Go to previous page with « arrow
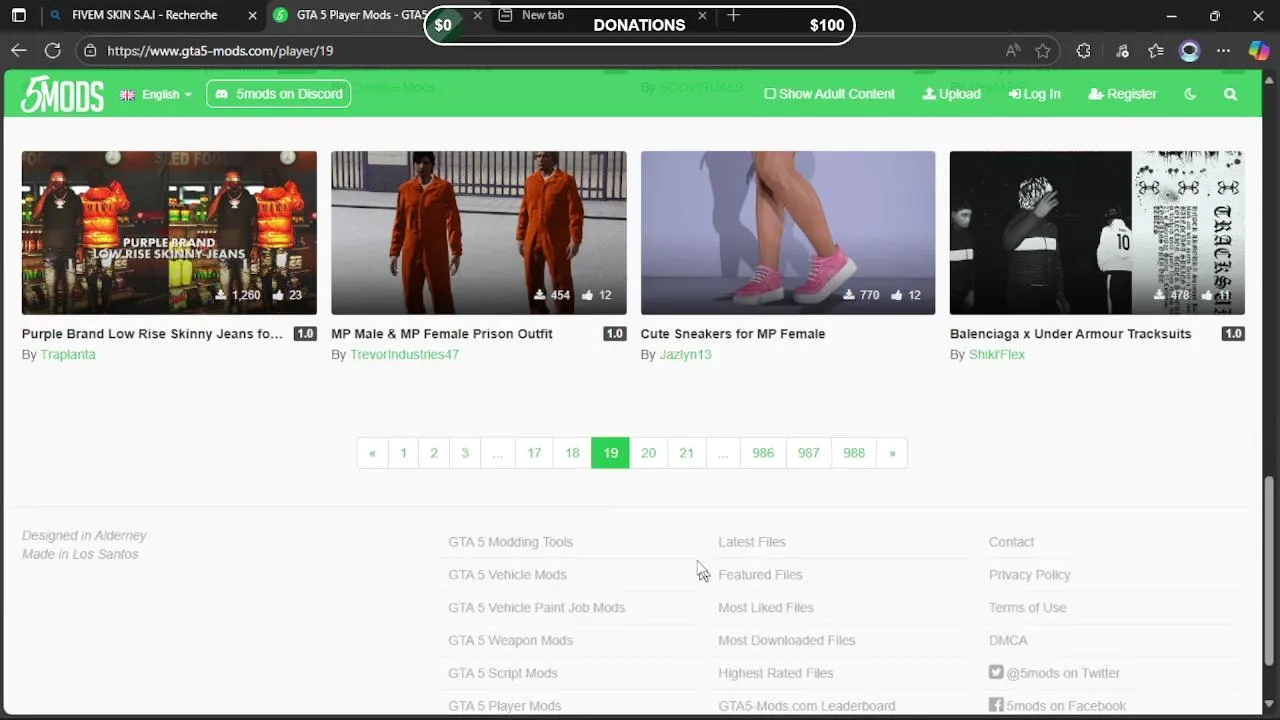The image size is (1280, 720). 372,453
